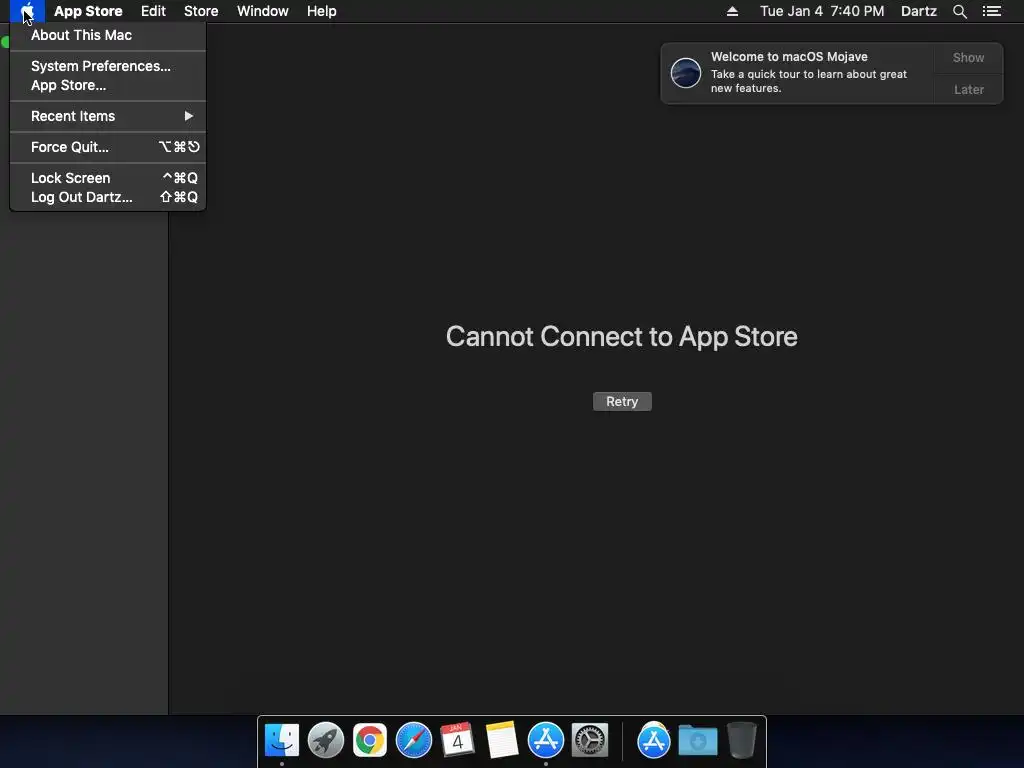This screenshot has width=1024, height=768.
Task: Open the Help menu
Action: pos(321,11)
